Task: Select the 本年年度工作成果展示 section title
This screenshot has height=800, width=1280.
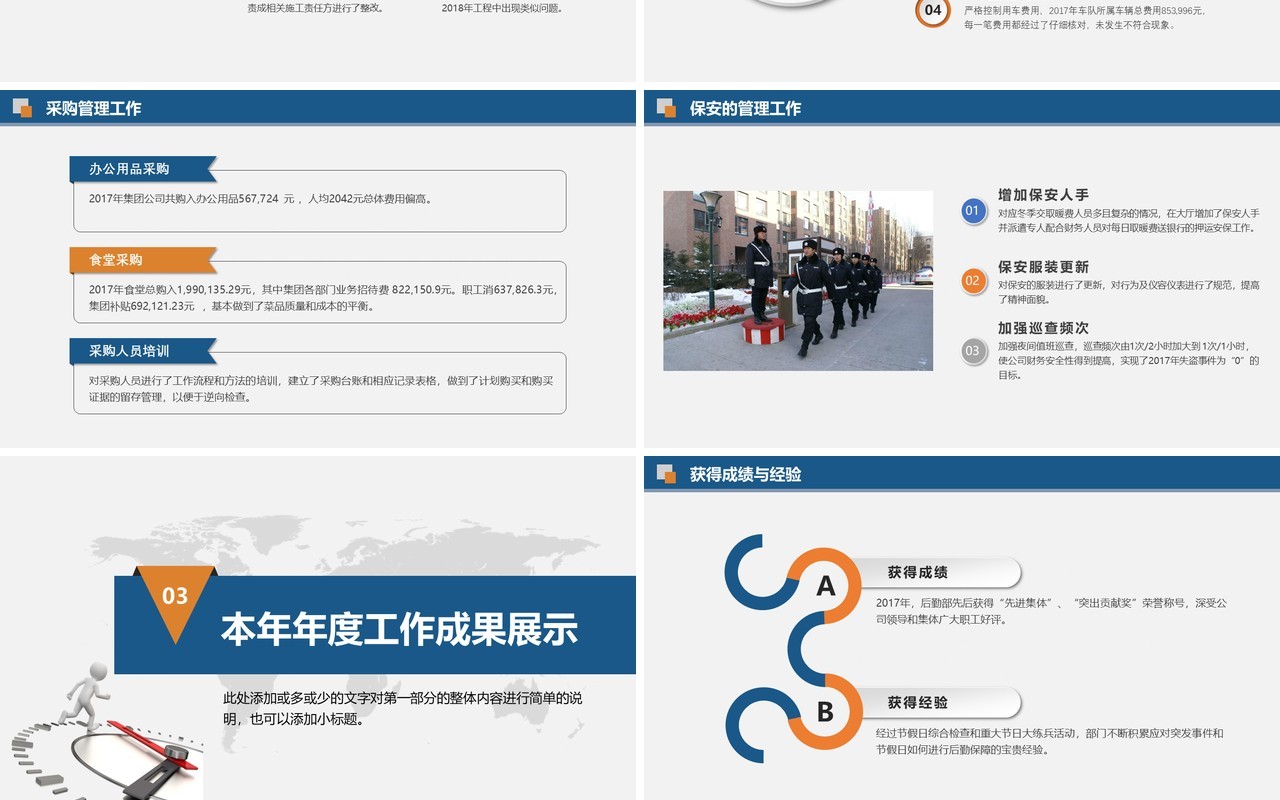Action: (x=399, y=630)
